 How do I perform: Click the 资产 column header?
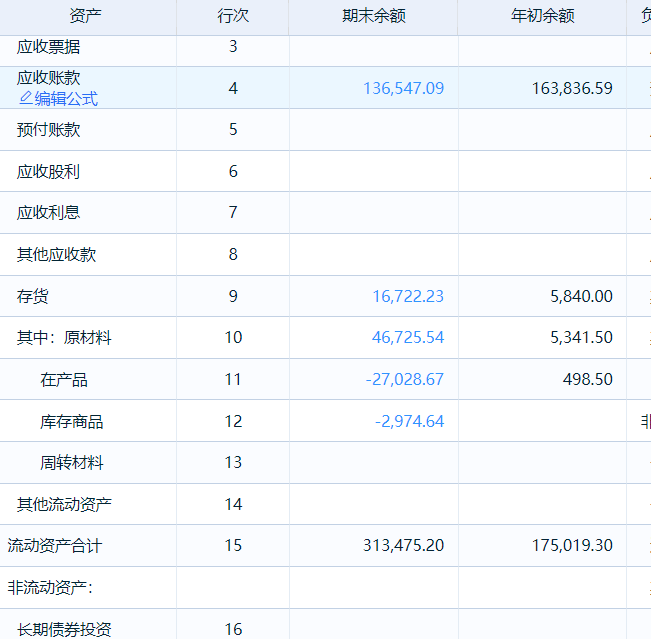click(x=86, y=17)
